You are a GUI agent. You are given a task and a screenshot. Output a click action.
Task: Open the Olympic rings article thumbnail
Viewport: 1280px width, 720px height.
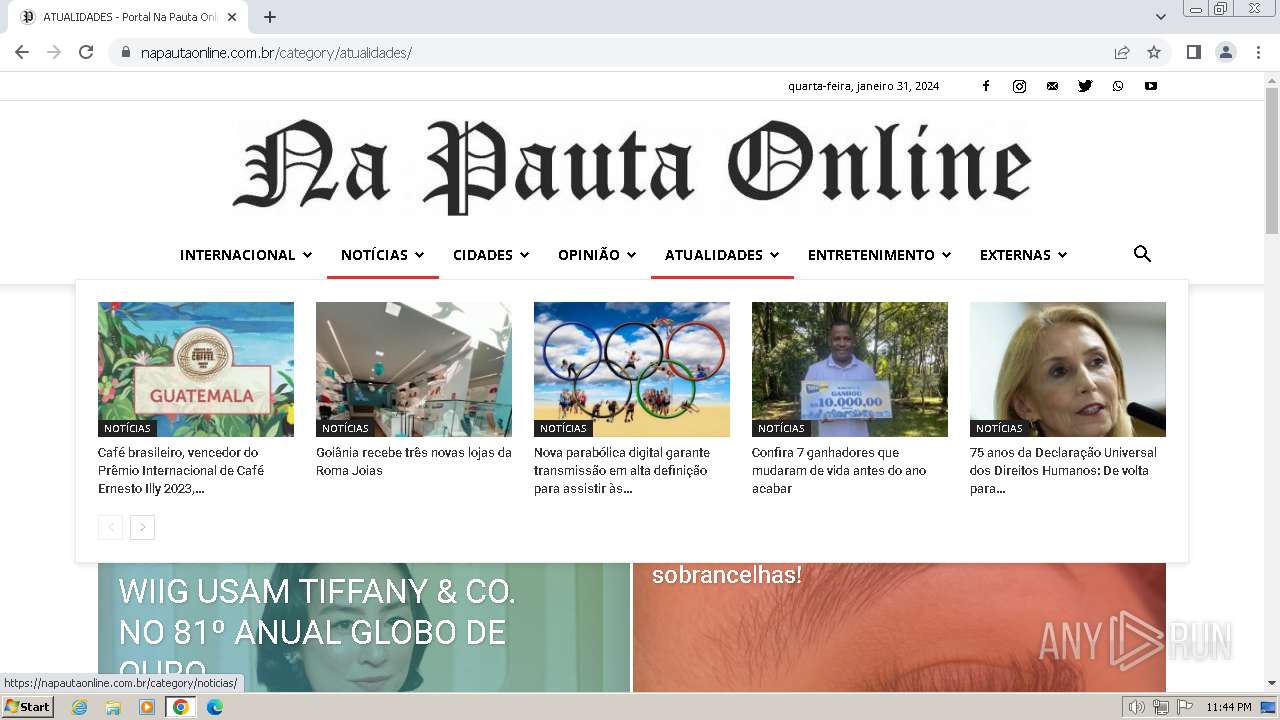pos(632,369)
